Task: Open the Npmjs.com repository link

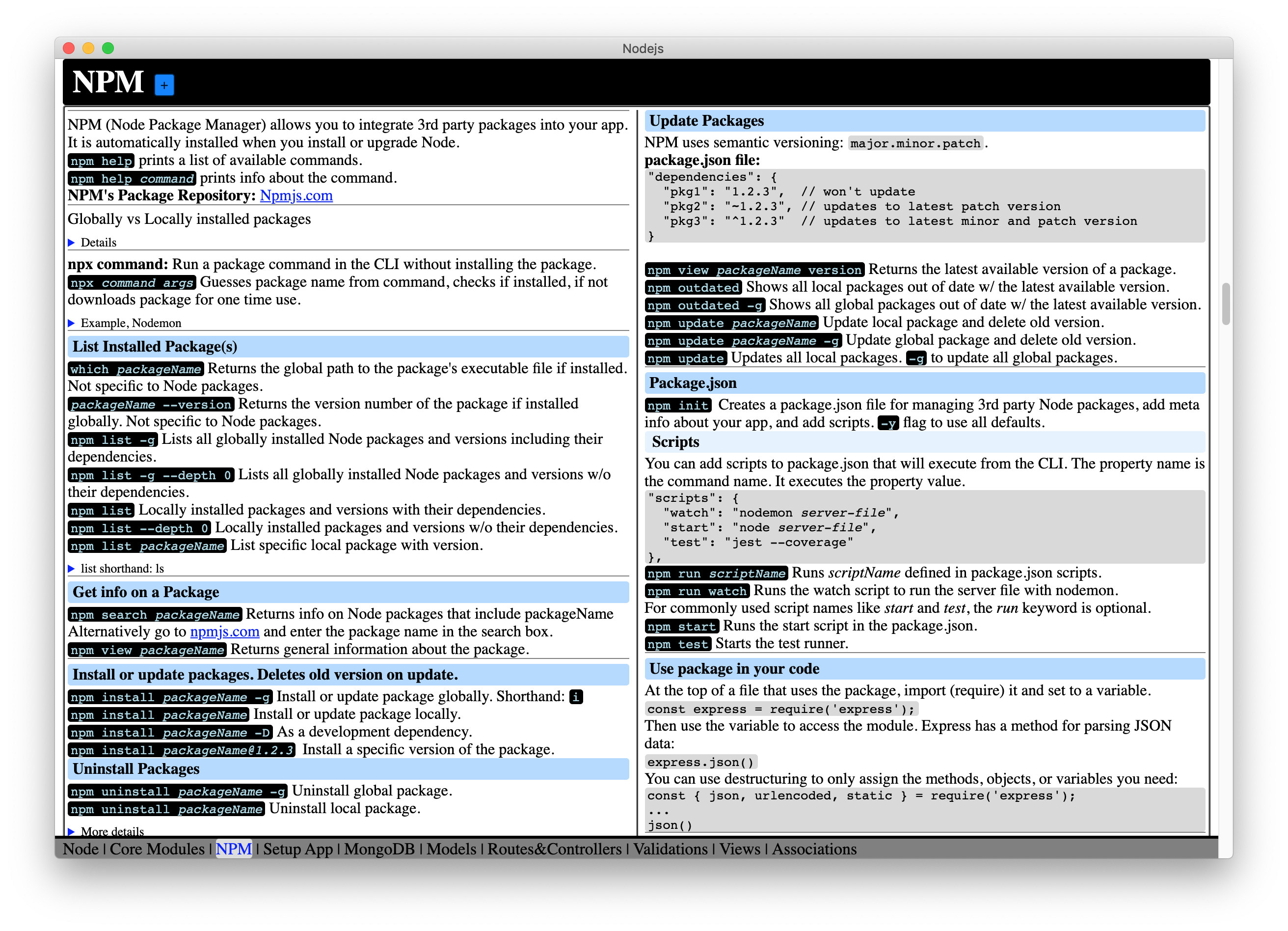Action: [x=296, y=195]
